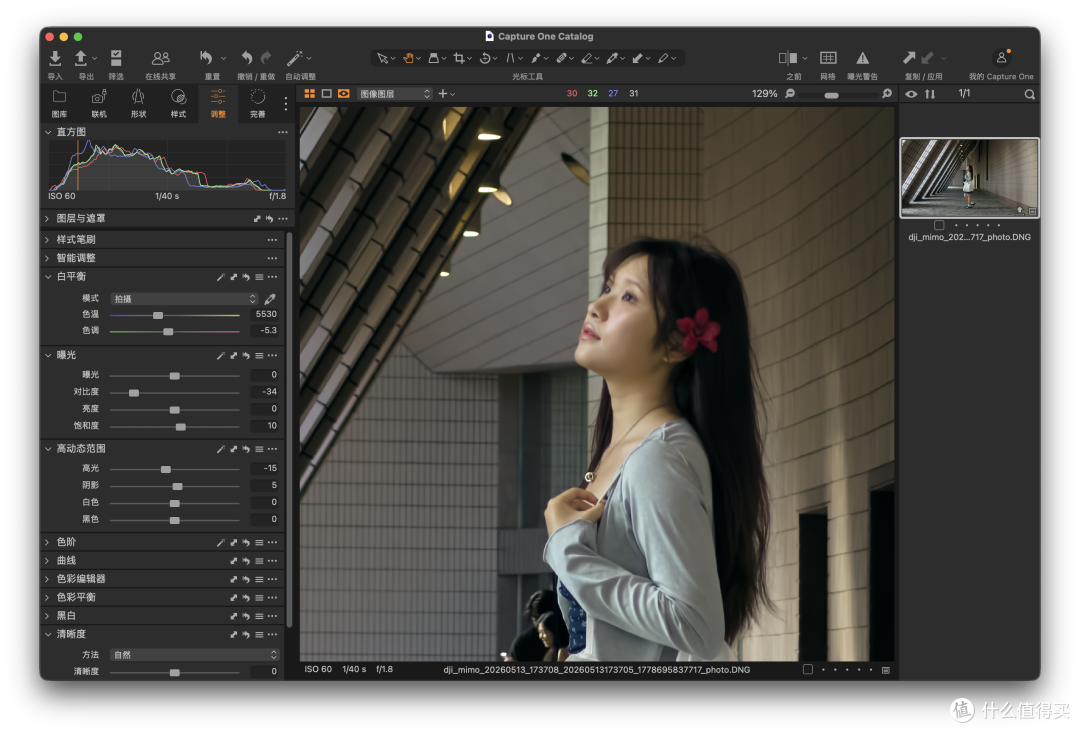The image size is (1080, 733).
Task: Click the Contrast (对比度) slider handle
Action: tap(134, 393)
